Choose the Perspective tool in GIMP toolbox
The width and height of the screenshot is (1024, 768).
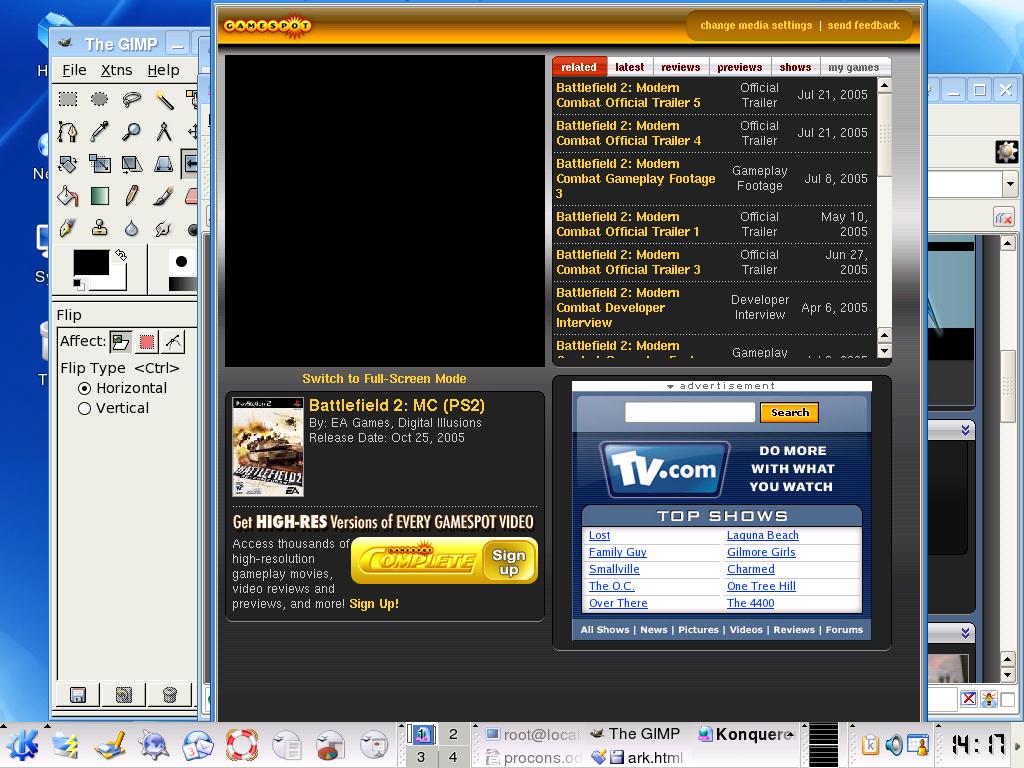coord(163,163)
